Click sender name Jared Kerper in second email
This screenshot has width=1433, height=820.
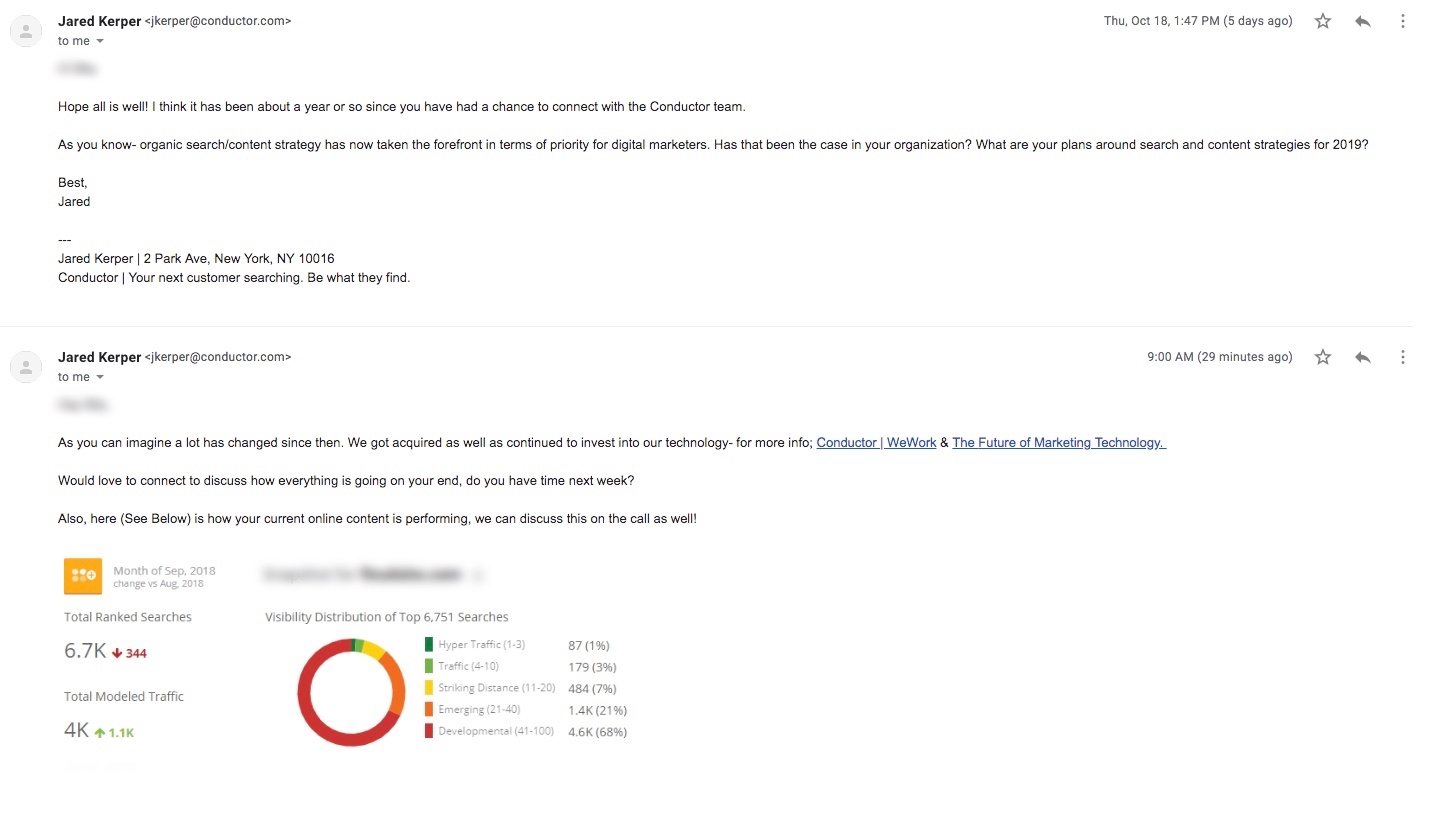[x=99, y=357]
